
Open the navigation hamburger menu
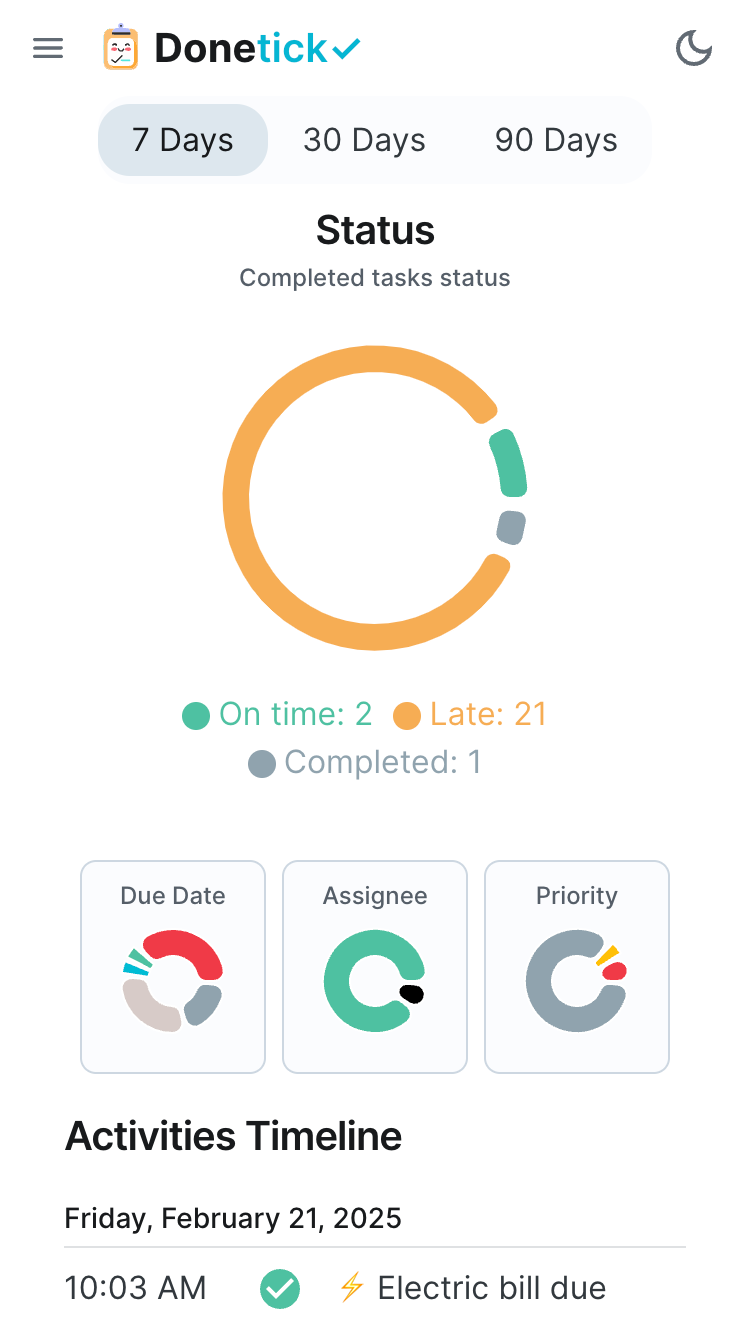pyautogui.click(x=47, y=48)
